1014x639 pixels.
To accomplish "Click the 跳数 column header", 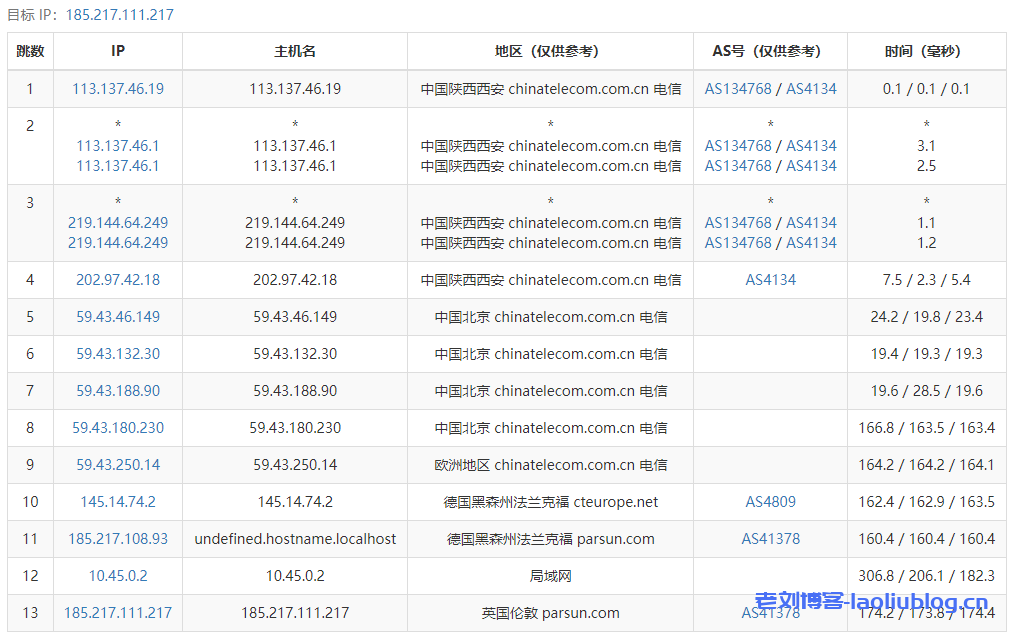I will pyautogui.click(x=30, y=51).
